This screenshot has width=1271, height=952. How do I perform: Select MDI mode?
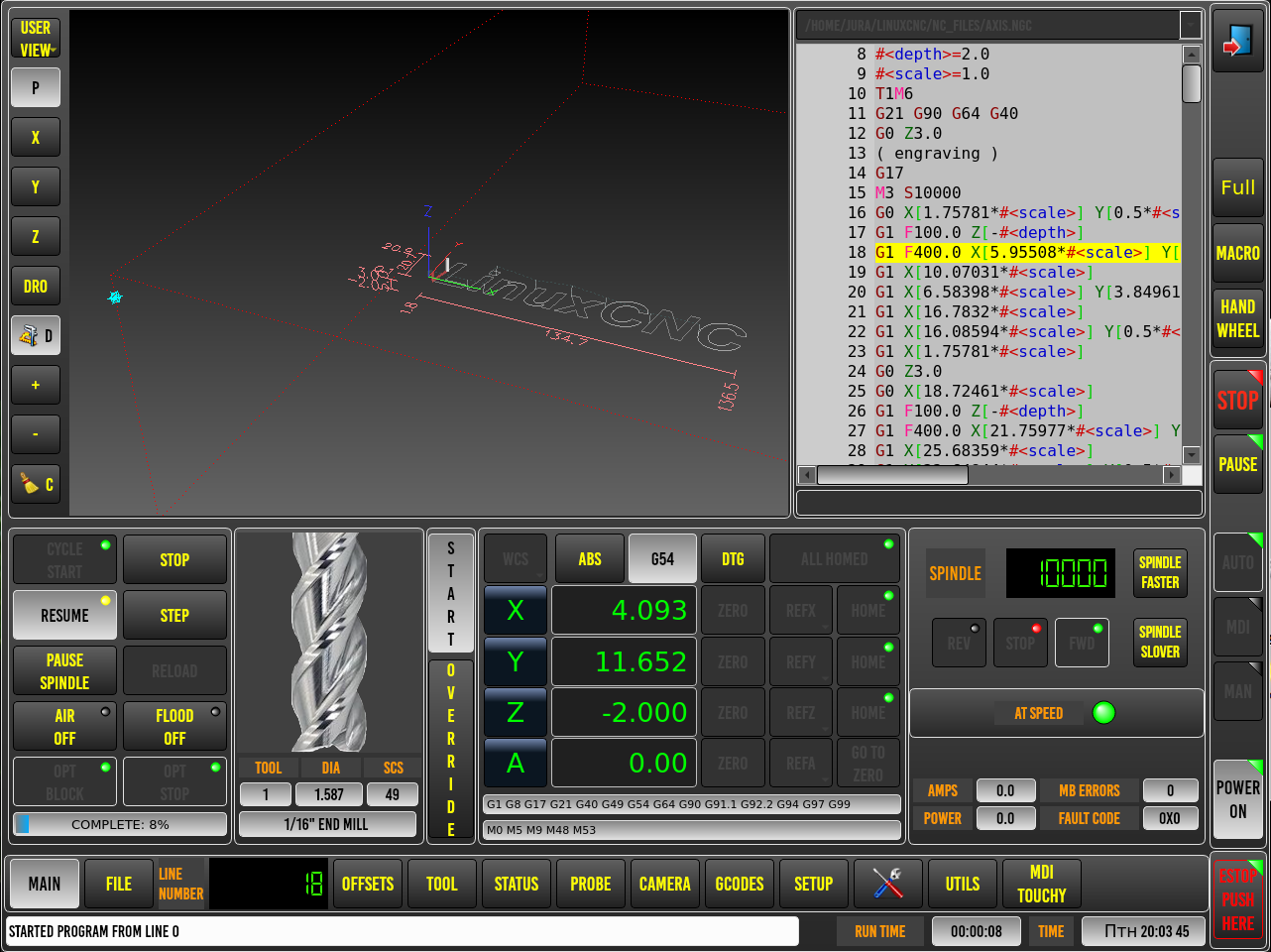(1238, 627)
